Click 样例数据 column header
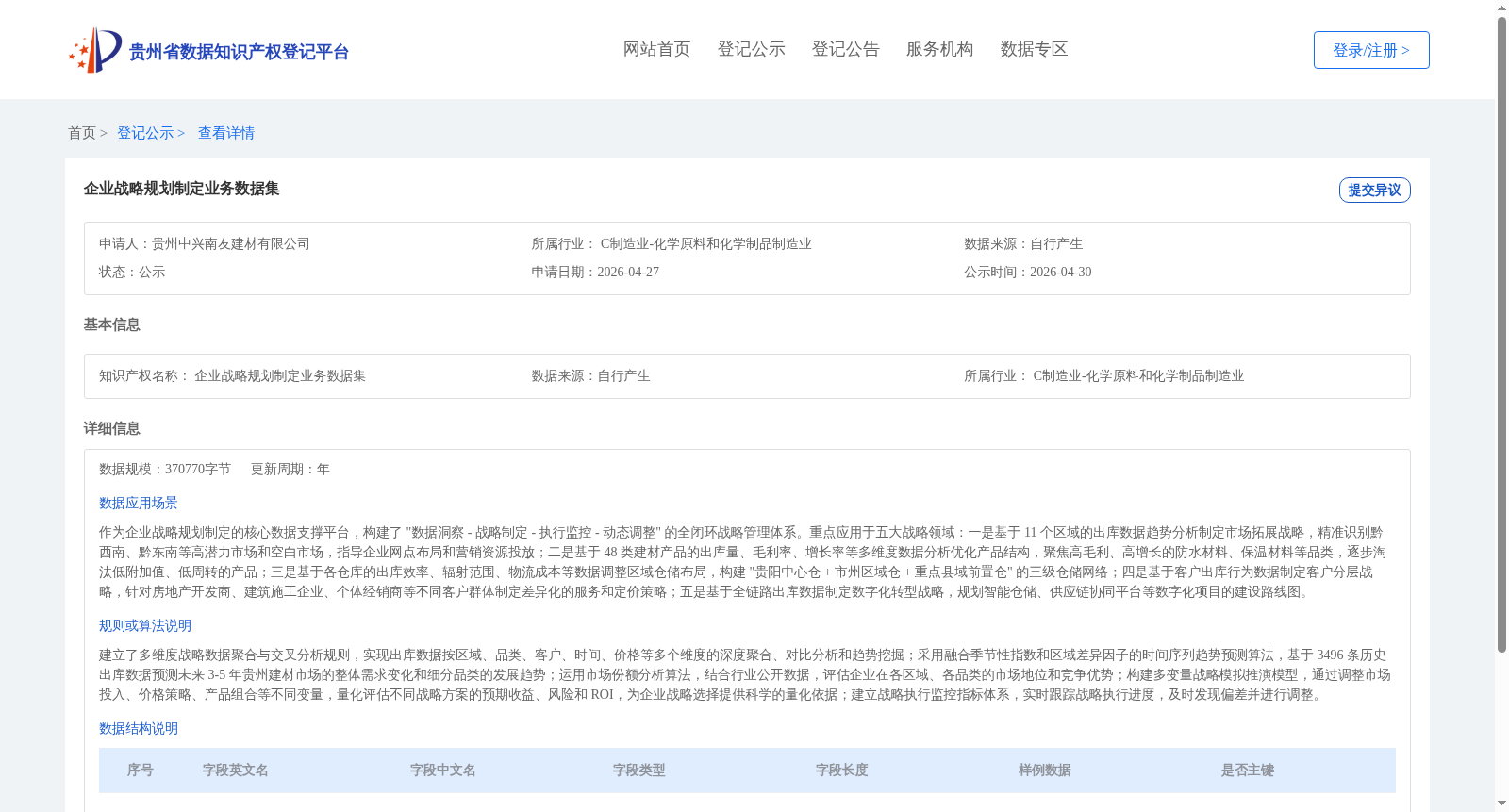Image resolution: width=1509 pixels, height=812 pixels. [x=1045, y=770]
